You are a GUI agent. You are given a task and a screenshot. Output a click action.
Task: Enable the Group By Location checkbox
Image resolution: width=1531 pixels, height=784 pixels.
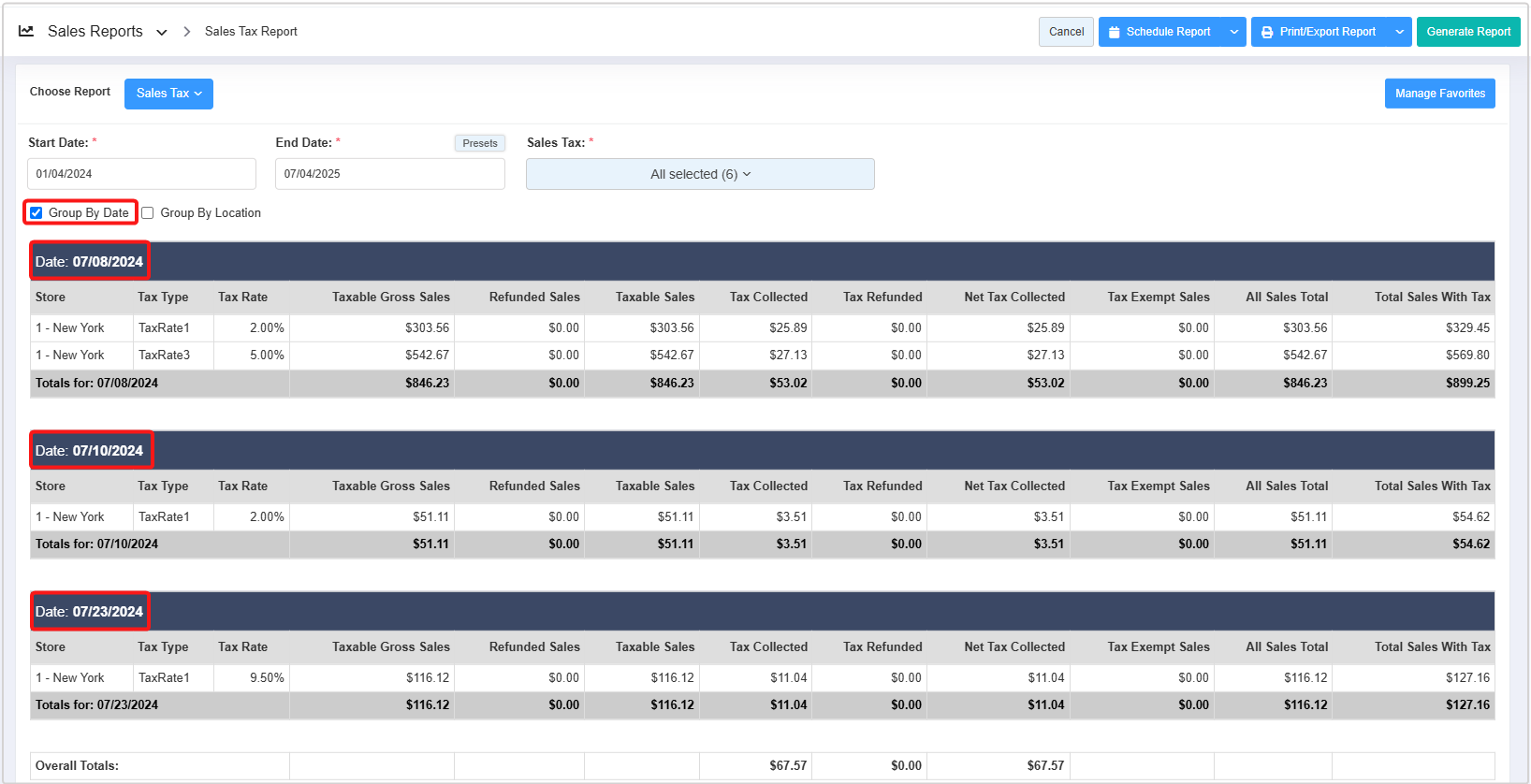tap(148, 213)
